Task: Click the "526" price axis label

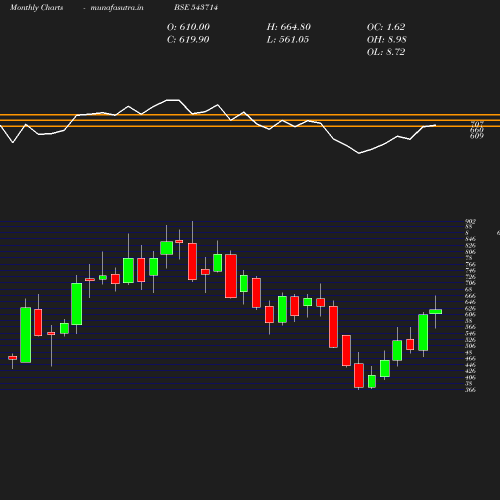Action: (x=470, y=340)
